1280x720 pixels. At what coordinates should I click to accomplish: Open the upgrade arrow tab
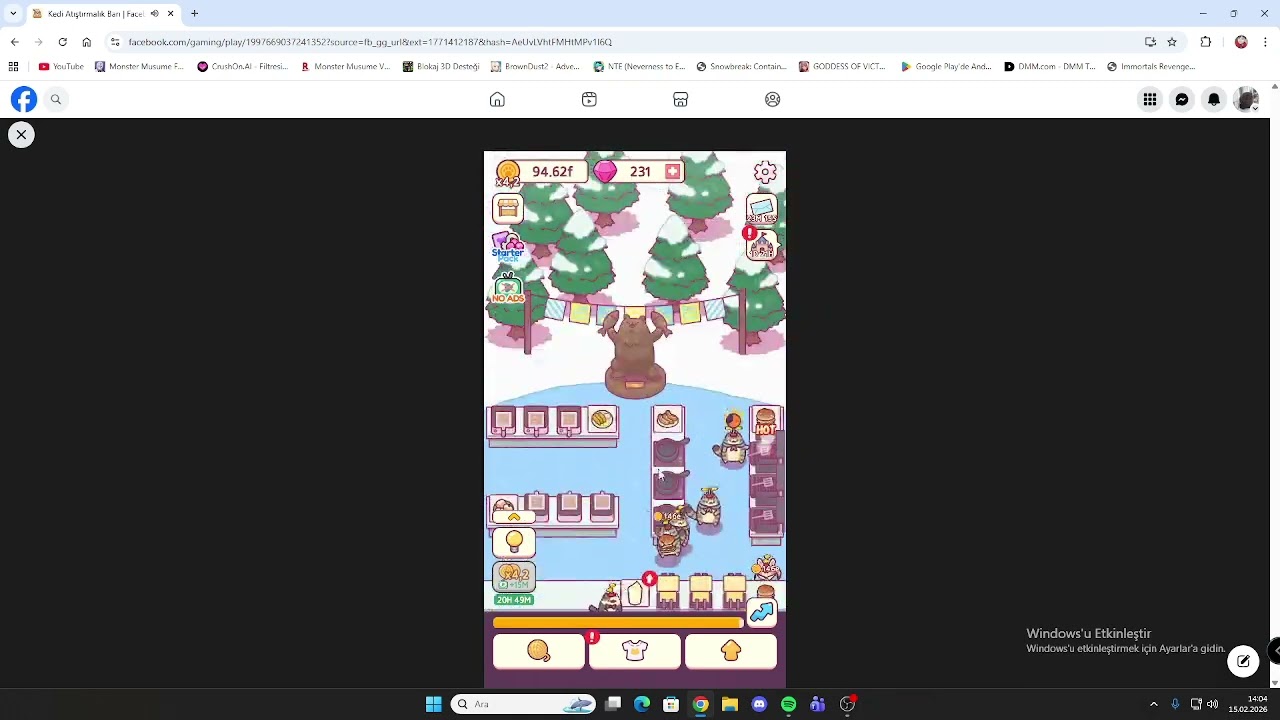pos(731,651)
